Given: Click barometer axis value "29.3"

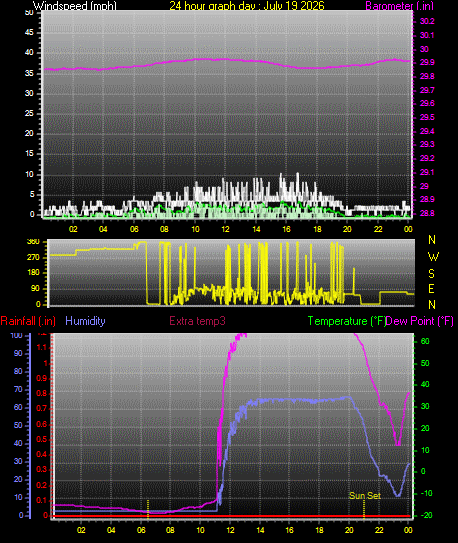Looking at the screenshot, I should point(427,144).
